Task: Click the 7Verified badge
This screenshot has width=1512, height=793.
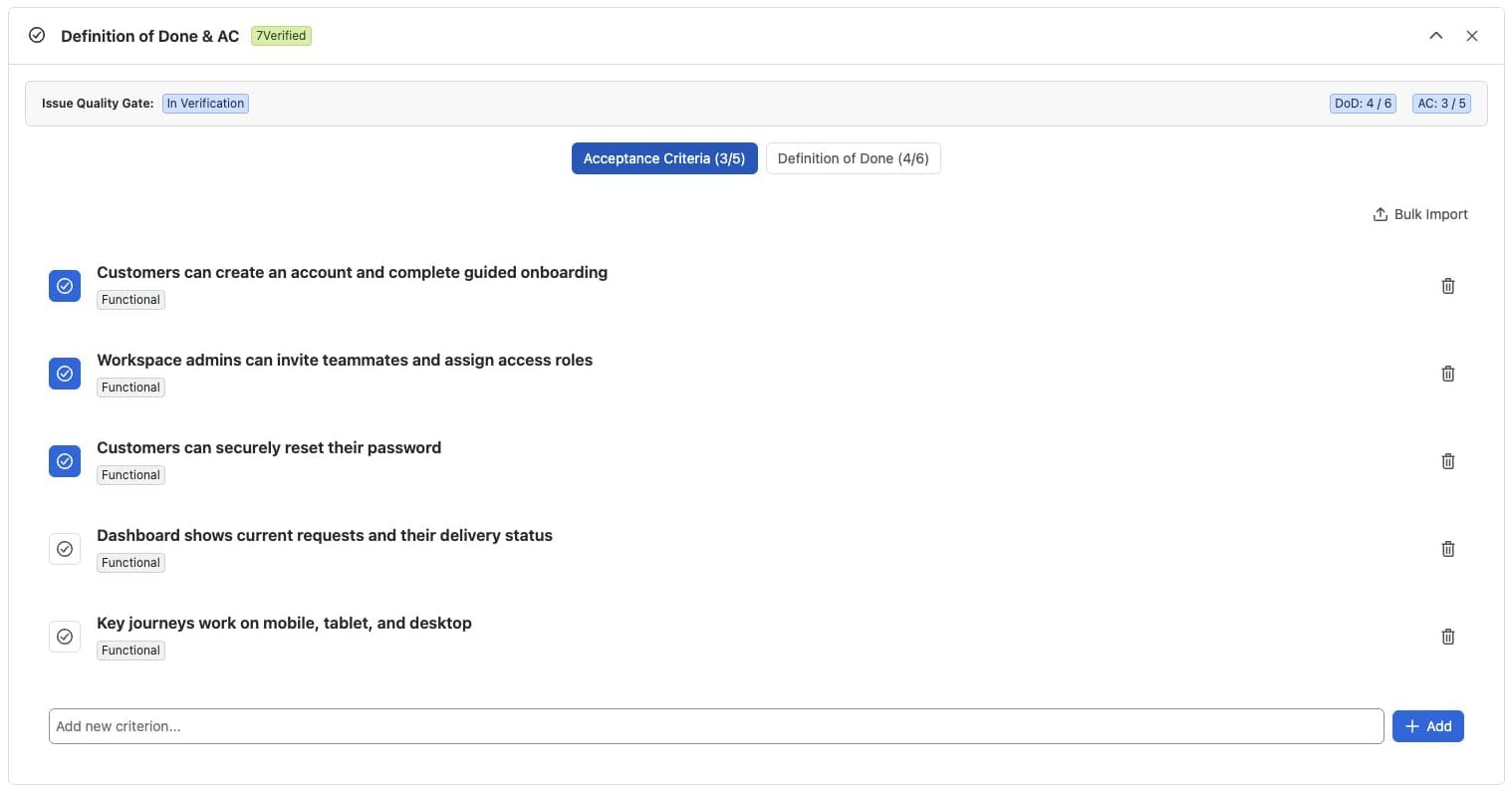Action: coord(281,36)
